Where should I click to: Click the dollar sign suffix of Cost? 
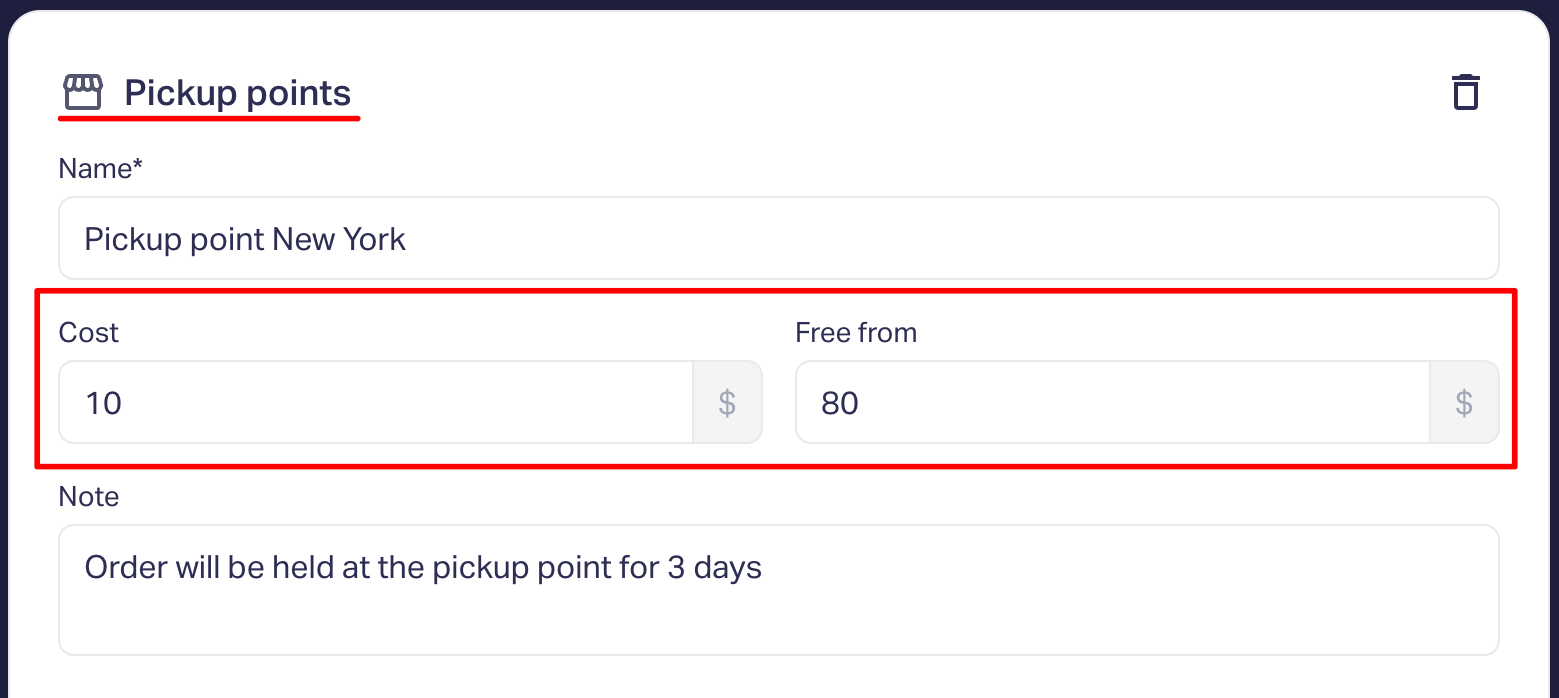click(x=727, y=402)
